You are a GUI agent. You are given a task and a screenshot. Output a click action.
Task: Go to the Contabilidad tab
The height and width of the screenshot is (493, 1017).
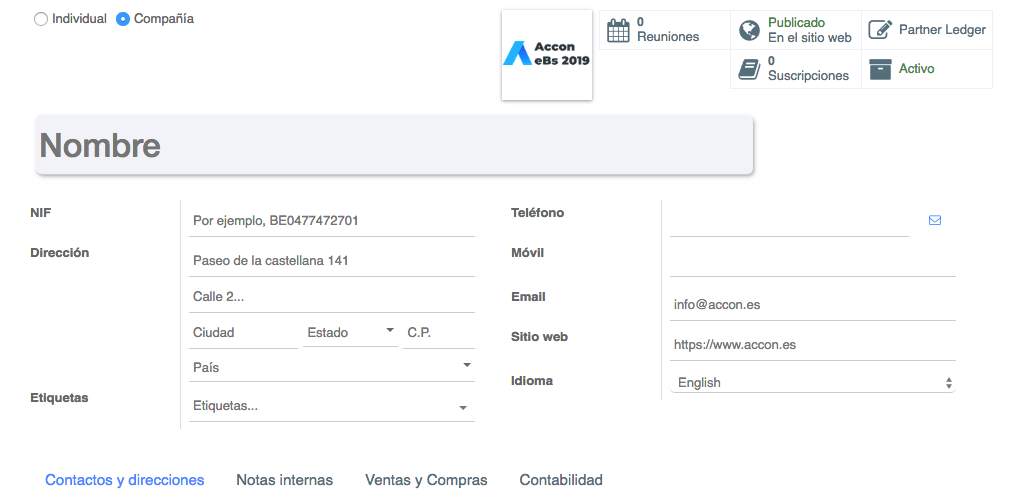coord(561,480)
